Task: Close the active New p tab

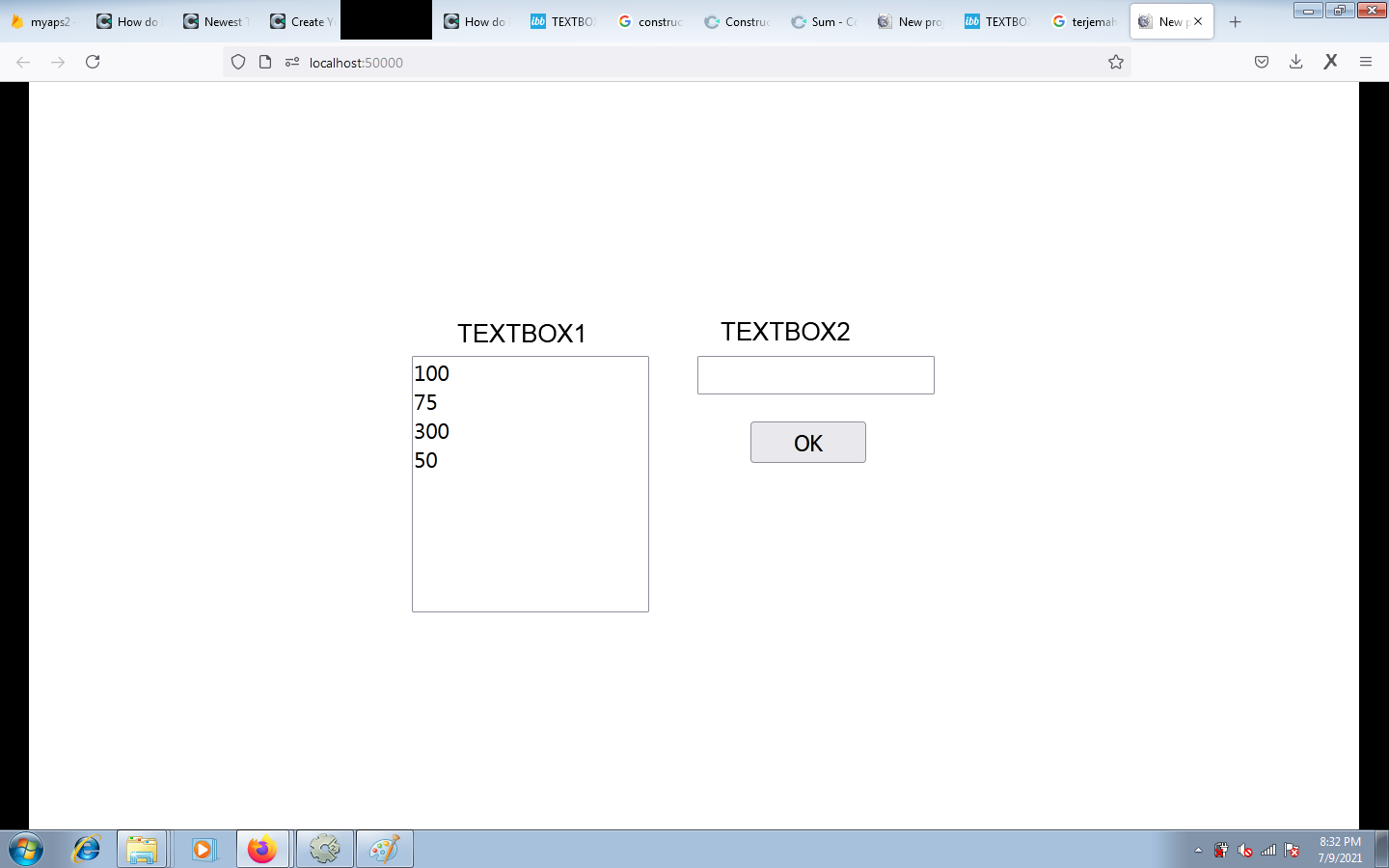Action: coord(1198,21)
